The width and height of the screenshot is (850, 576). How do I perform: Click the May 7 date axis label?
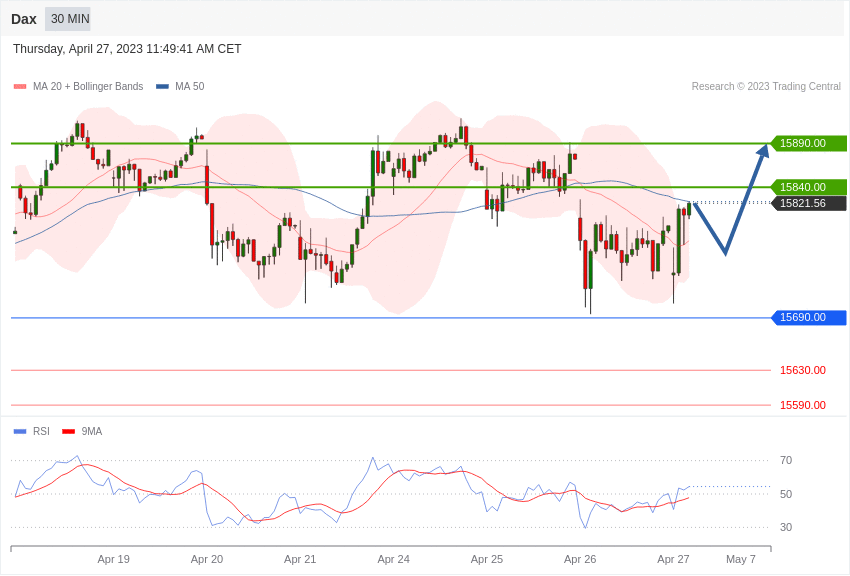click(740, 559)
